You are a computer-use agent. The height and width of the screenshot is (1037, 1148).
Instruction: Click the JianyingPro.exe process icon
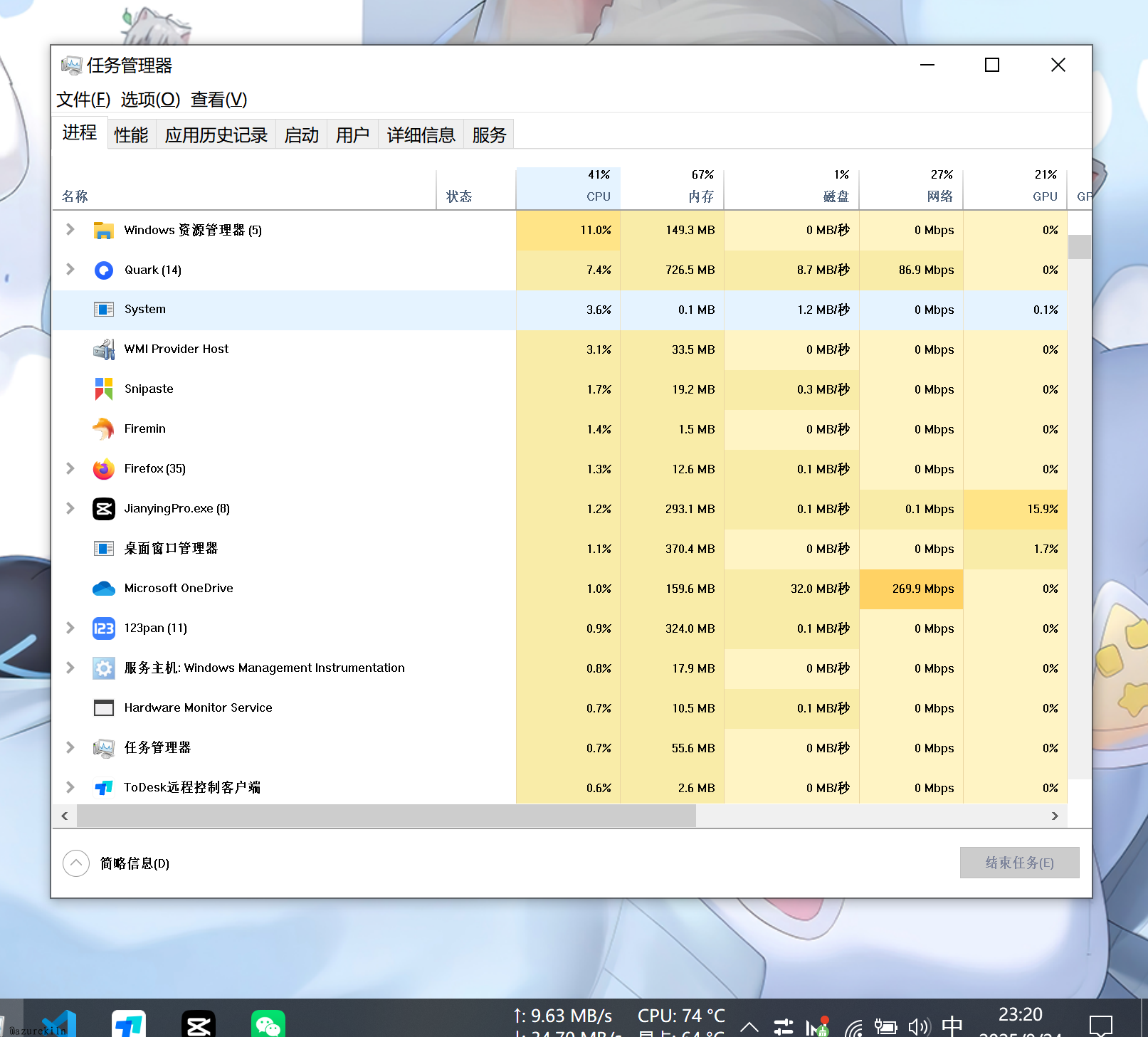point(104,509)
